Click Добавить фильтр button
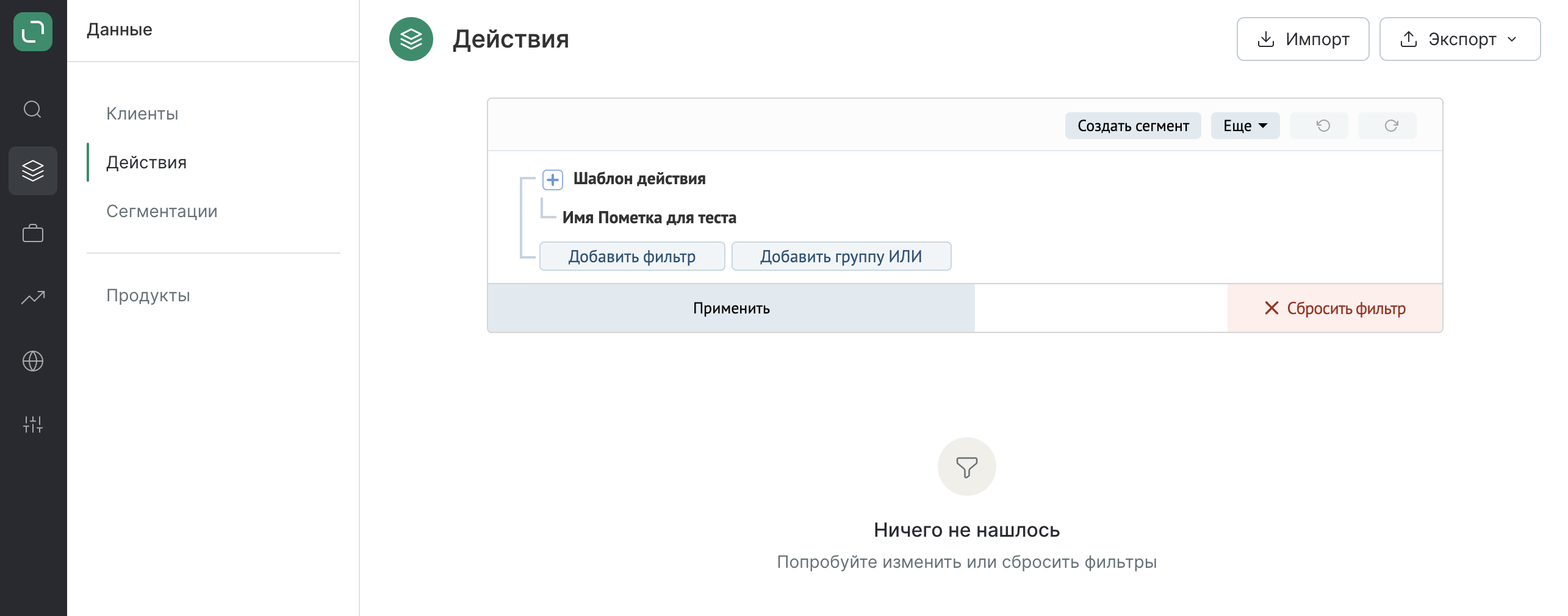This screenshot has height=616, width=1568. (x=632, y=256)
